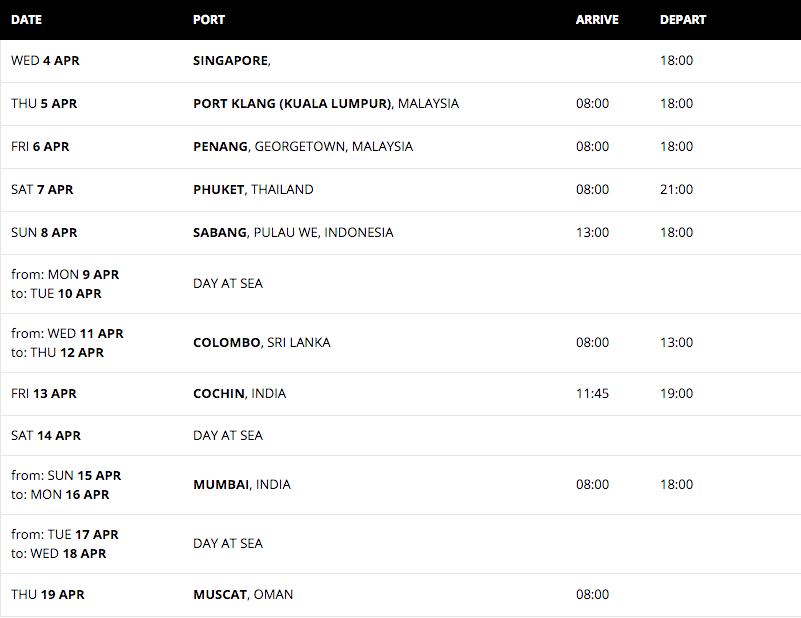Click the DEPART column header
The image size is (801, 618).
pos(682,20)
